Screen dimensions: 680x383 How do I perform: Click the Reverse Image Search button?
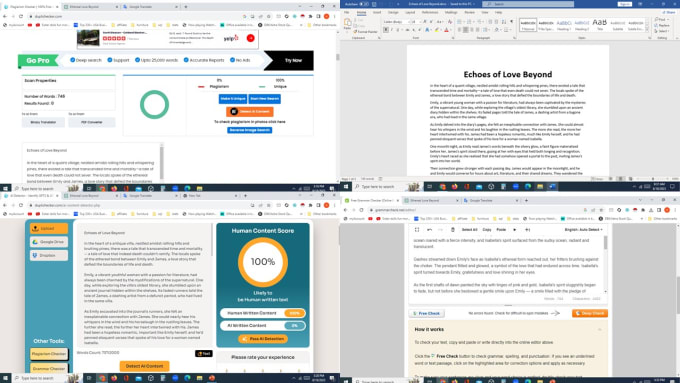point(250,130)
